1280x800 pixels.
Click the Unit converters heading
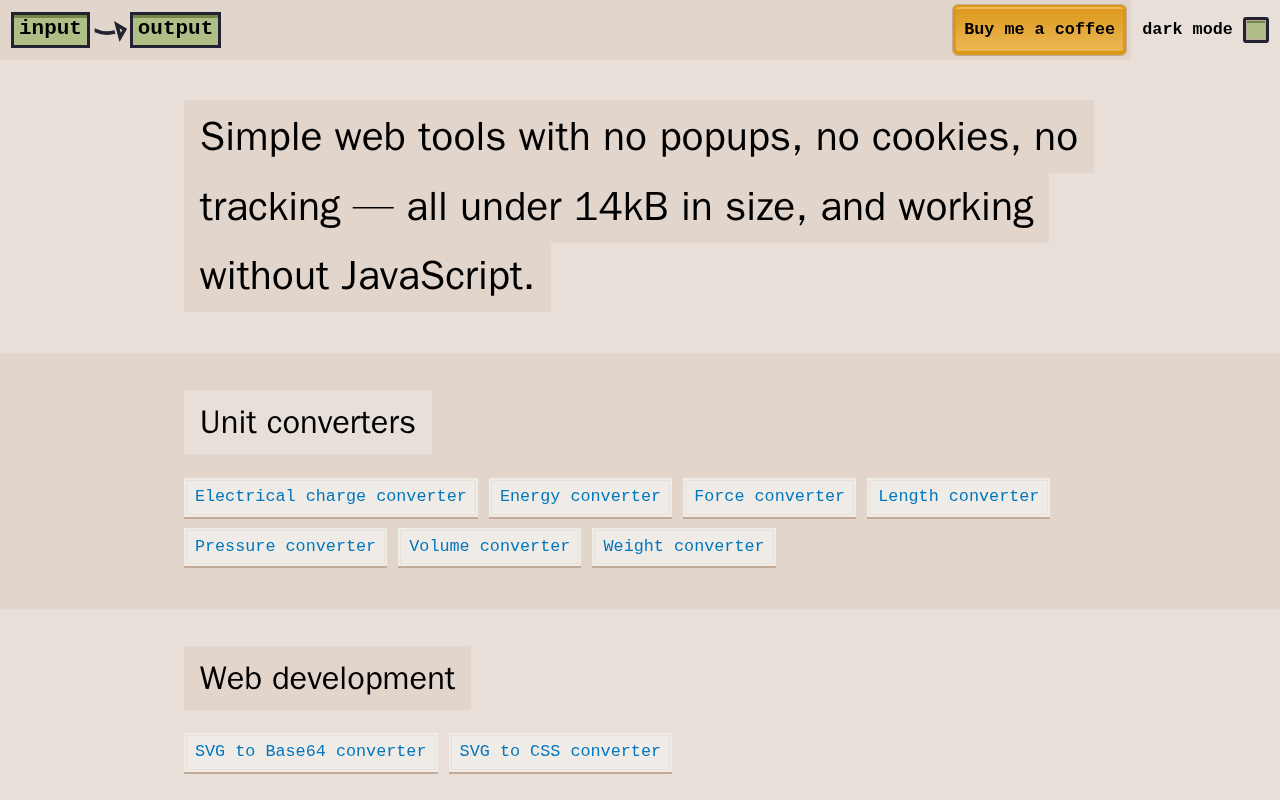click(307, 422)
